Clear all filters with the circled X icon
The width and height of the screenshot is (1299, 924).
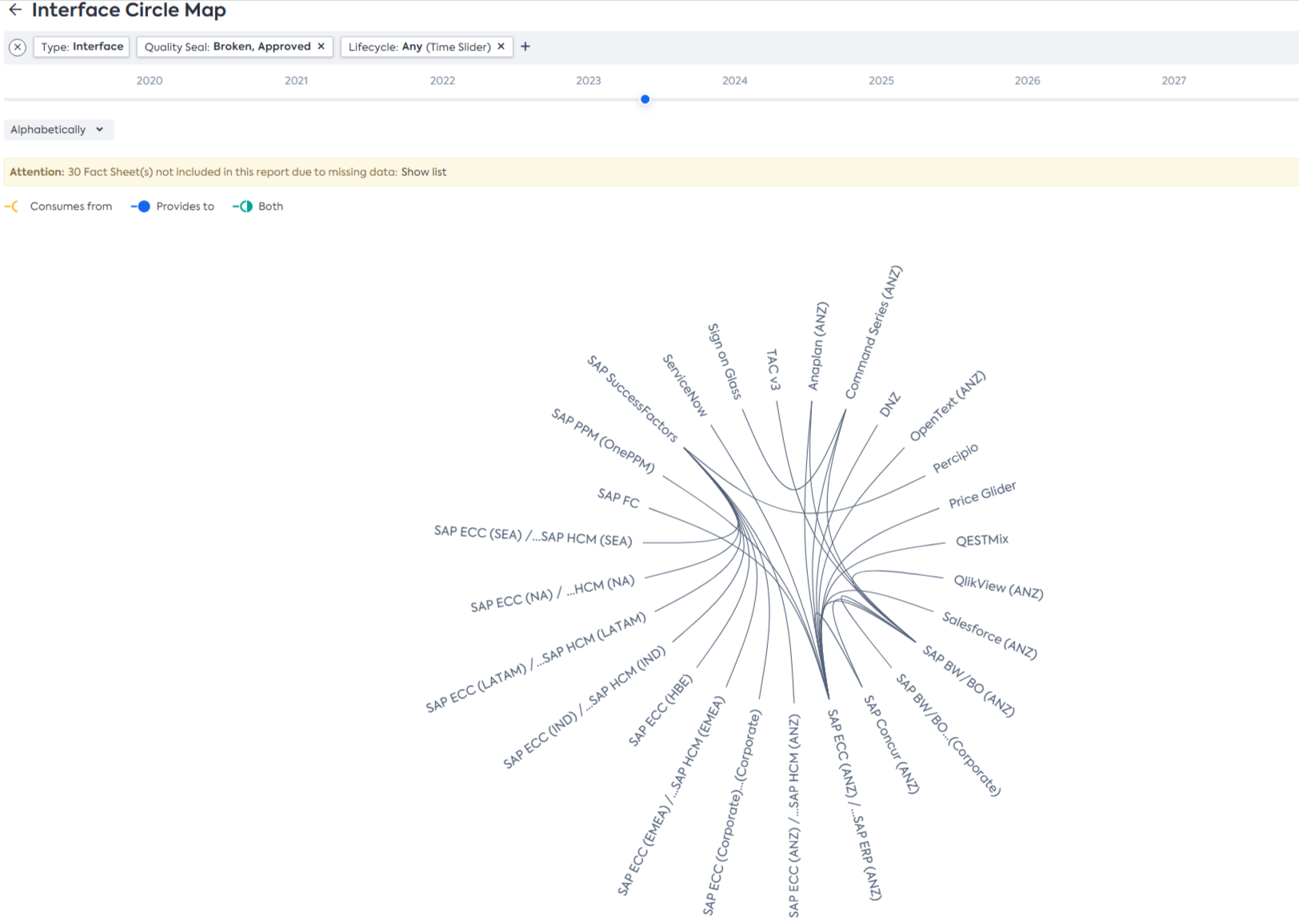18,47
